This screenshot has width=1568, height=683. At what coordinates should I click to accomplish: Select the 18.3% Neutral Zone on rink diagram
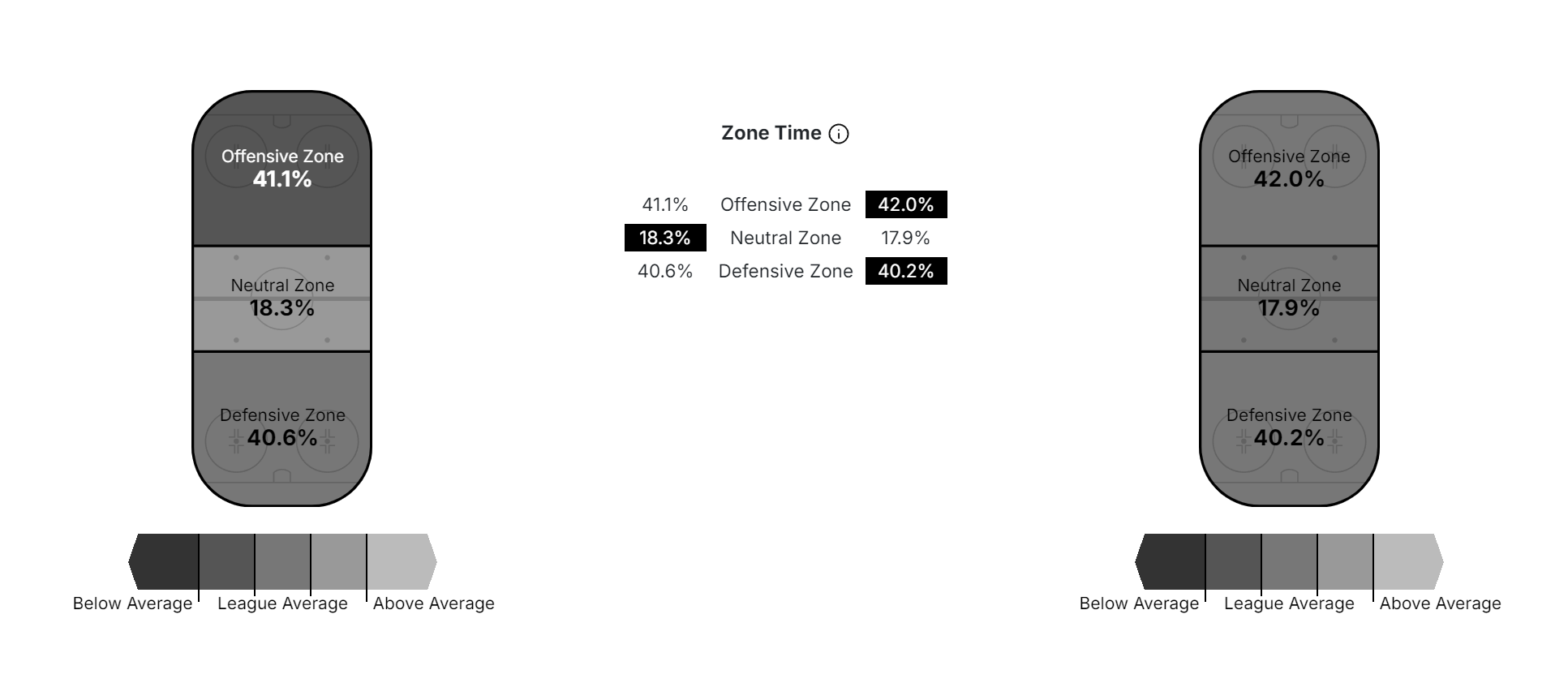(282, 298)
